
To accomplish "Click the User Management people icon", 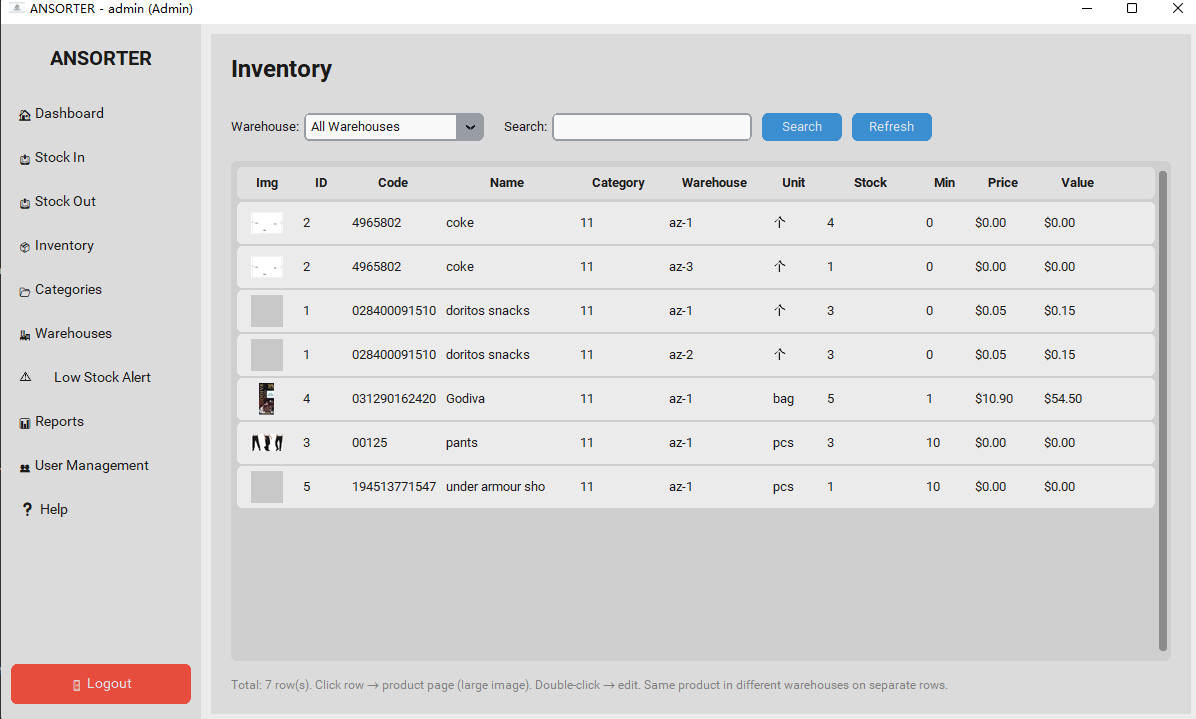I will [x=24, y=467].
